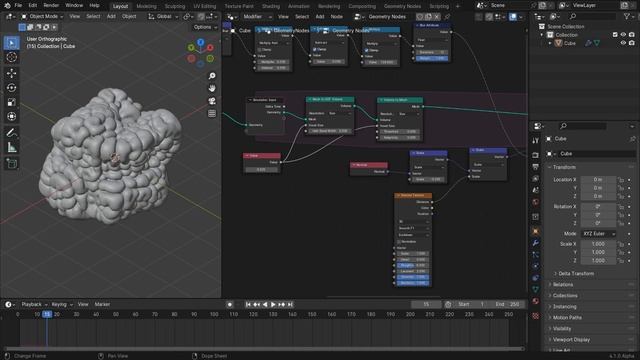Viewport: 640px width, 360px height.
Task: Open the XYZ Euler rotation mode dropdown
Action: pyautogui.click(x=598, y=234)
